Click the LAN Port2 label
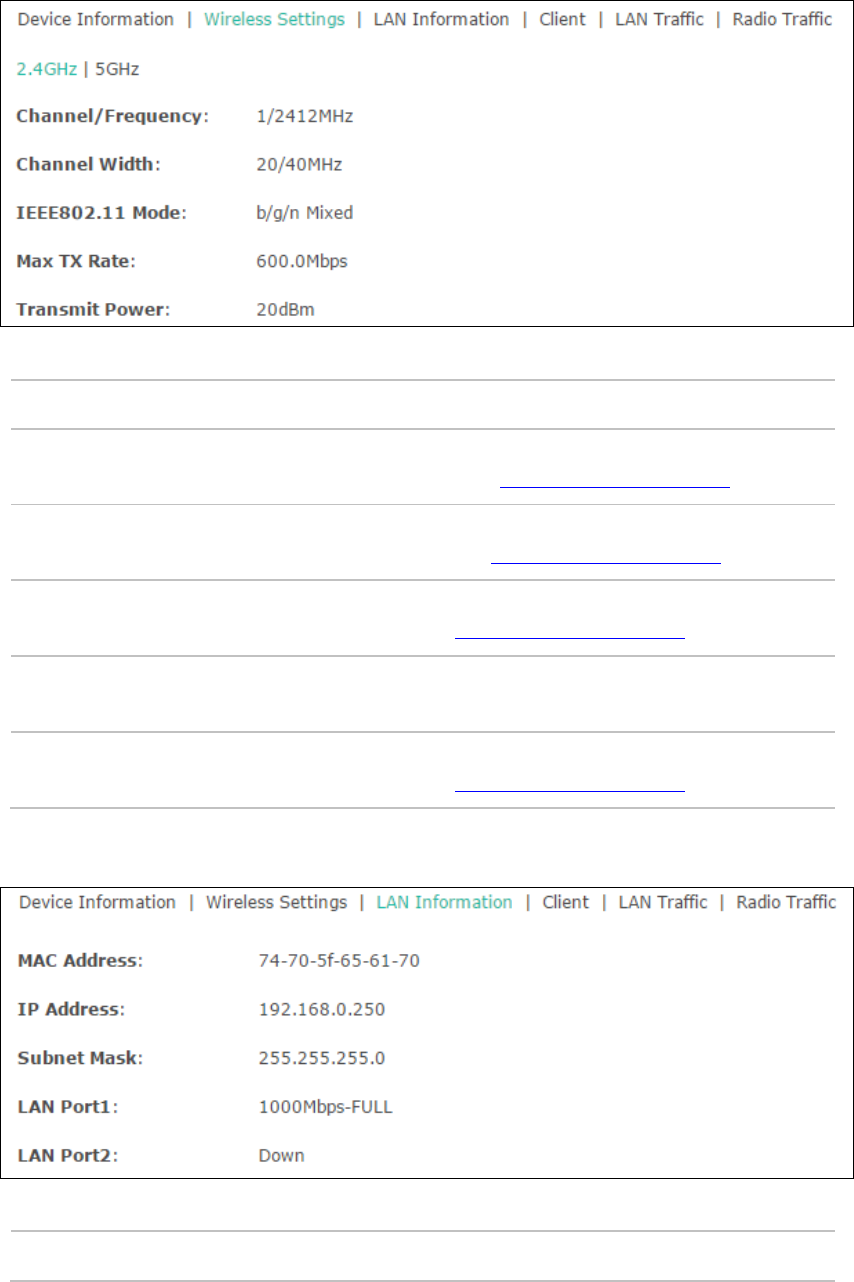The image size is (854, 1282). point(68,1156)
